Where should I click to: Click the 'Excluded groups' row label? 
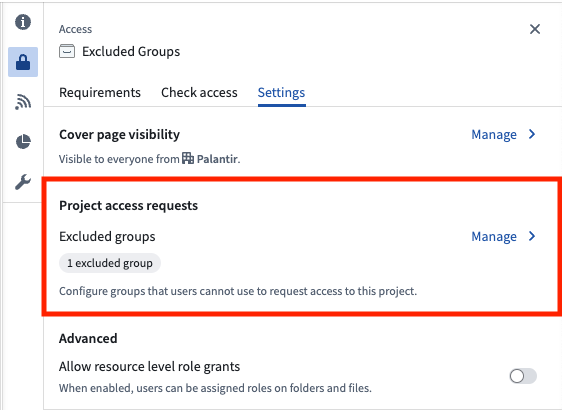pyautogui.click(x=107, y=237)
